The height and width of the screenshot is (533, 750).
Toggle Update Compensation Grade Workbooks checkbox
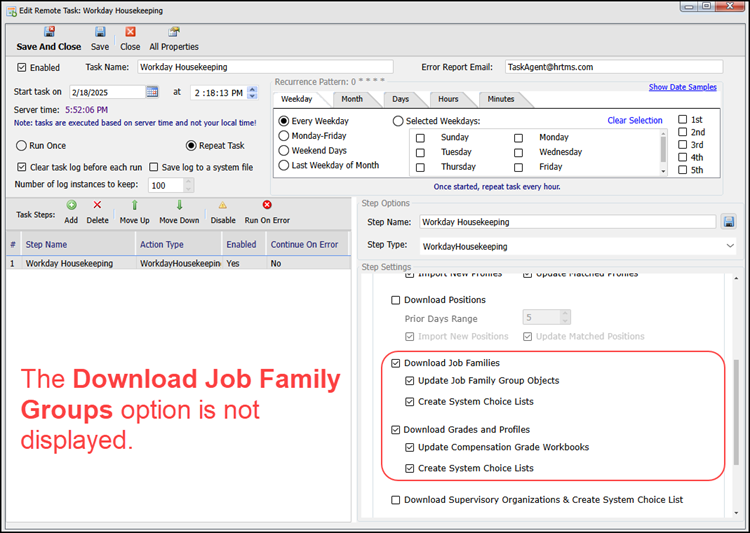(x=409, y=447)
